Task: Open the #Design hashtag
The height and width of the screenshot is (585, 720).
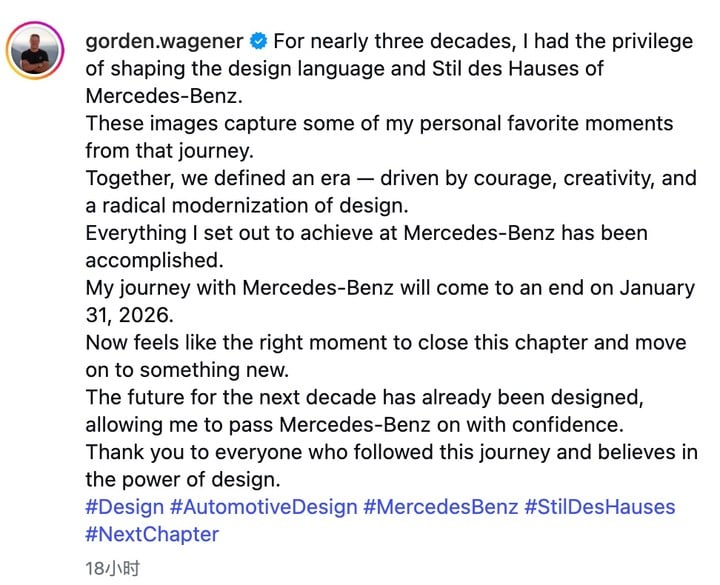Action: coord(124,507)
